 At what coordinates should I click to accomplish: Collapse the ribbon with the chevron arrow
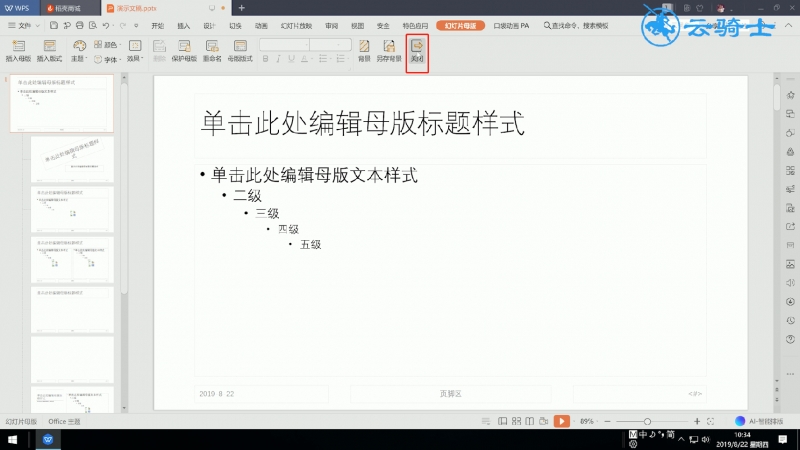point(788,26)
